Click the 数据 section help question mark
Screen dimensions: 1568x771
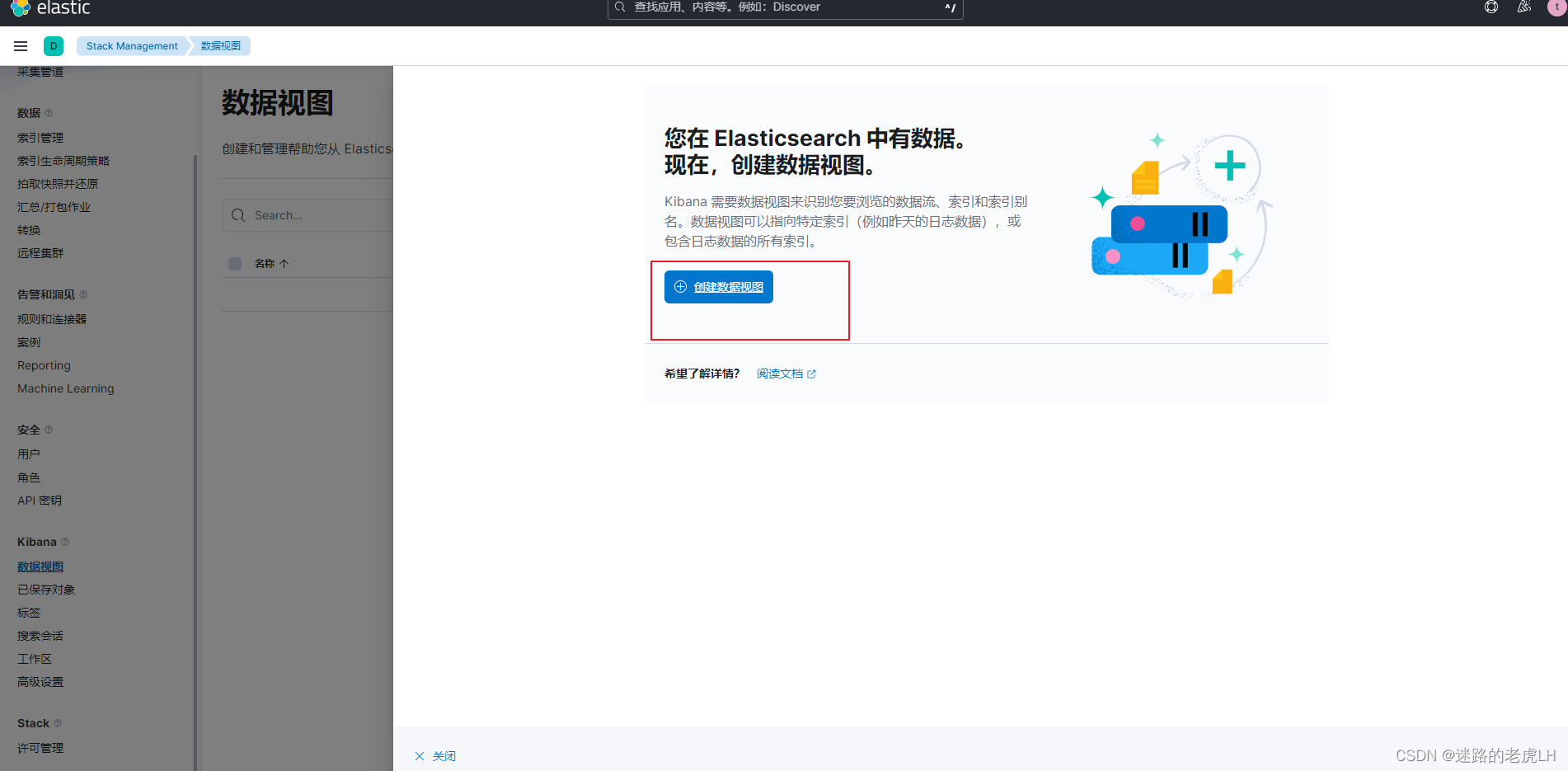coord(47,112)
